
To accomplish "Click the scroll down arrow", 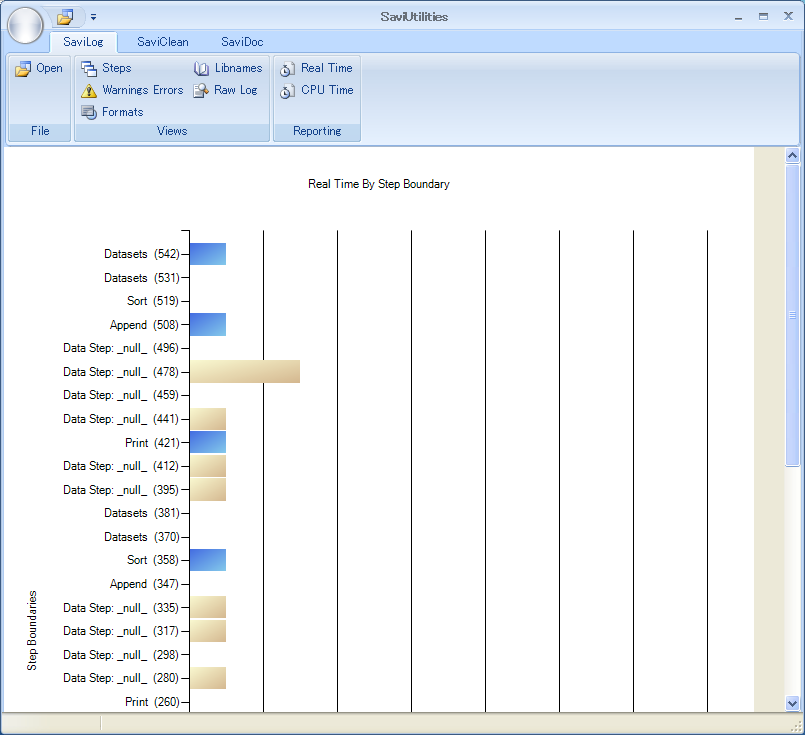I will 792,703.
